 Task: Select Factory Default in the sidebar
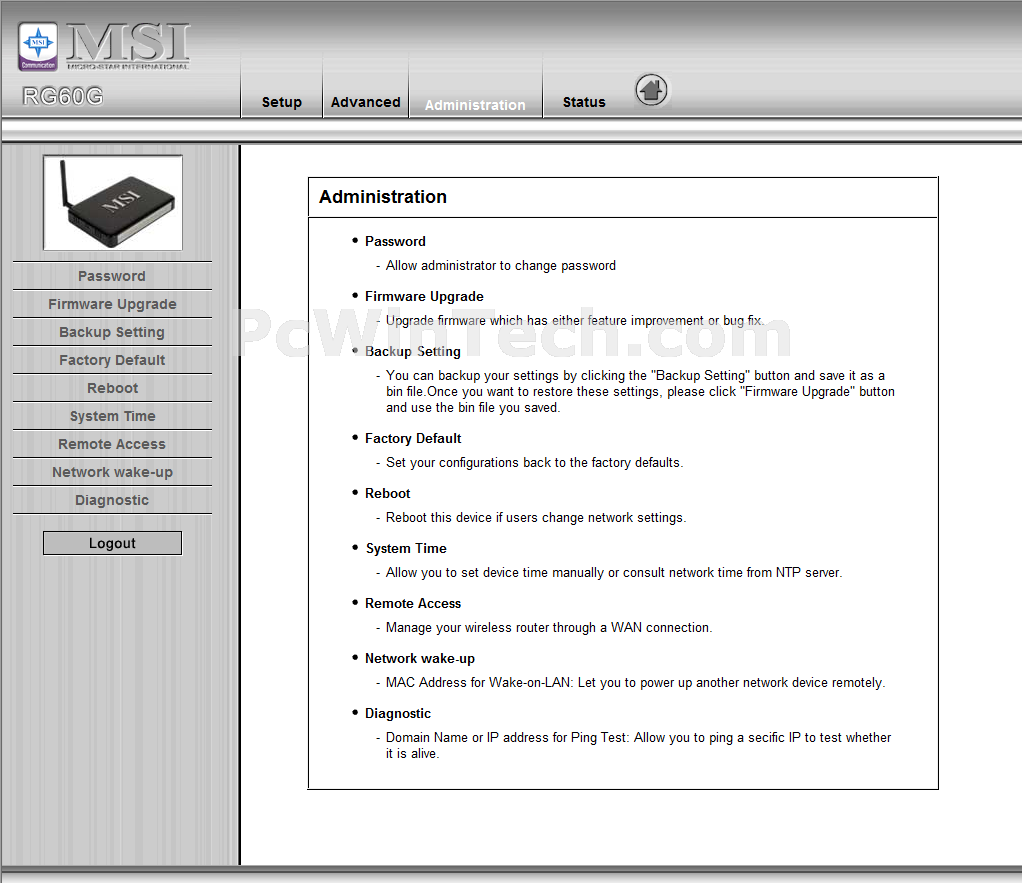pos(112,360)
